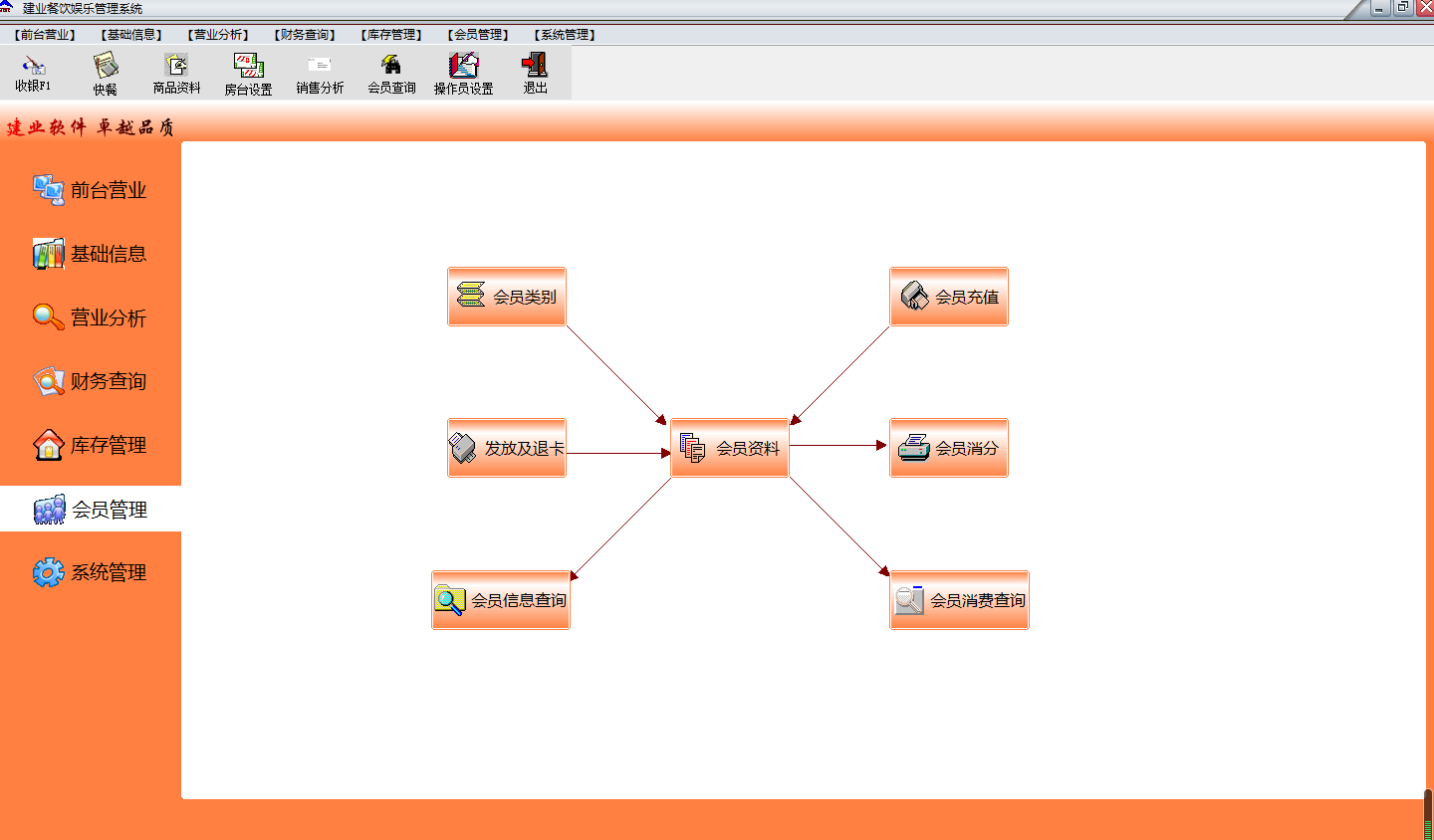
Task: Open the 会员消分 points redemption module
Action: pyautogui.click(x=949, y=448)
